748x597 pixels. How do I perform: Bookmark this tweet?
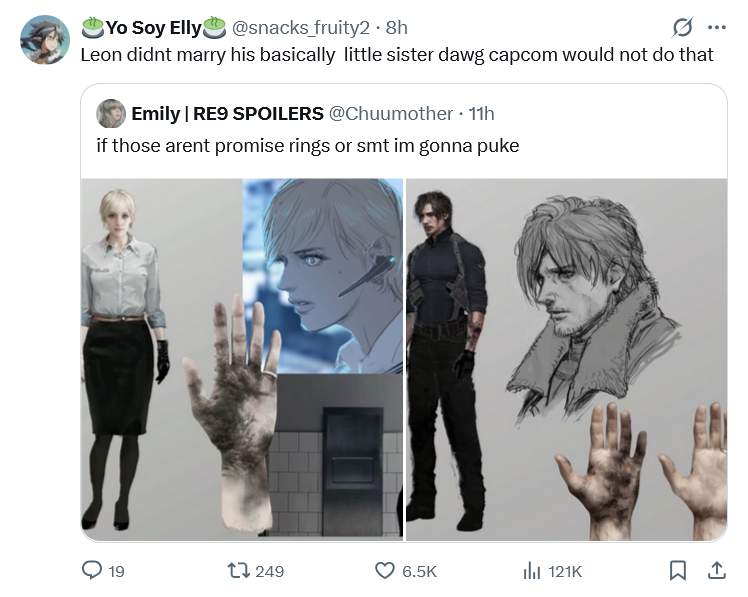[677, 570]
